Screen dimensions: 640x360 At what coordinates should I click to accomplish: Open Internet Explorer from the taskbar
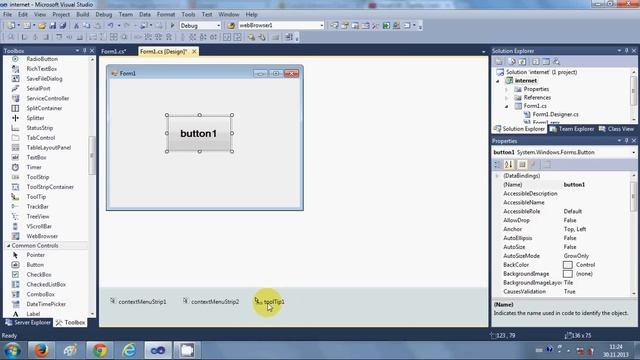[129, 350]
